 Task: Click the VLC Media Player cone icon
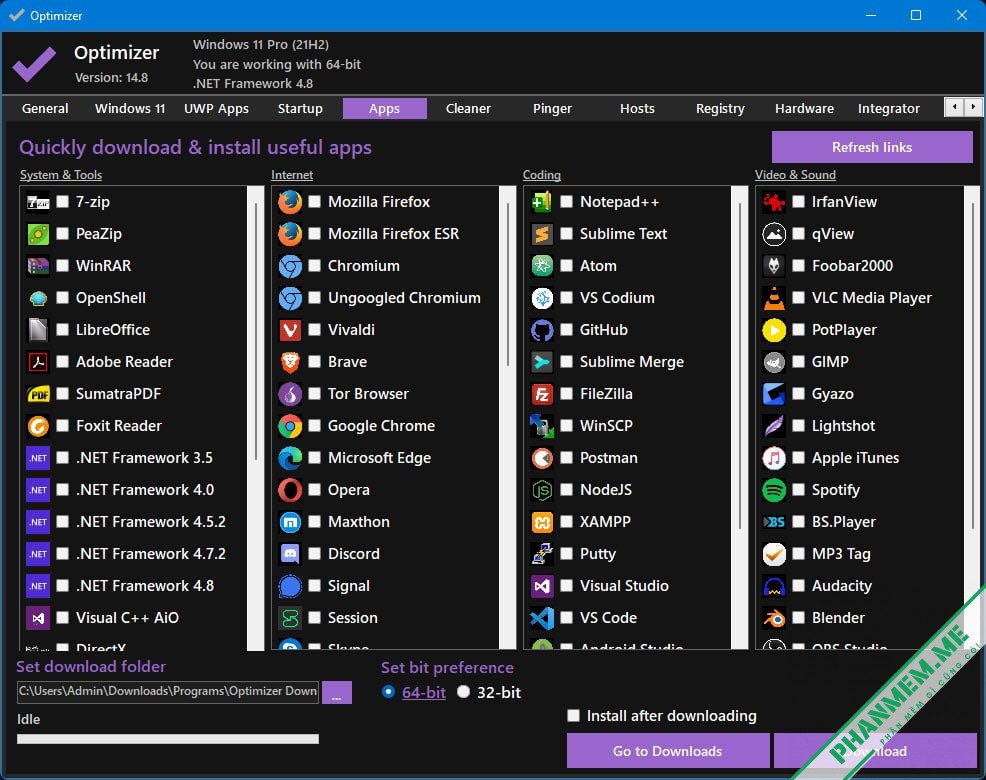click(x=774, y=298)
